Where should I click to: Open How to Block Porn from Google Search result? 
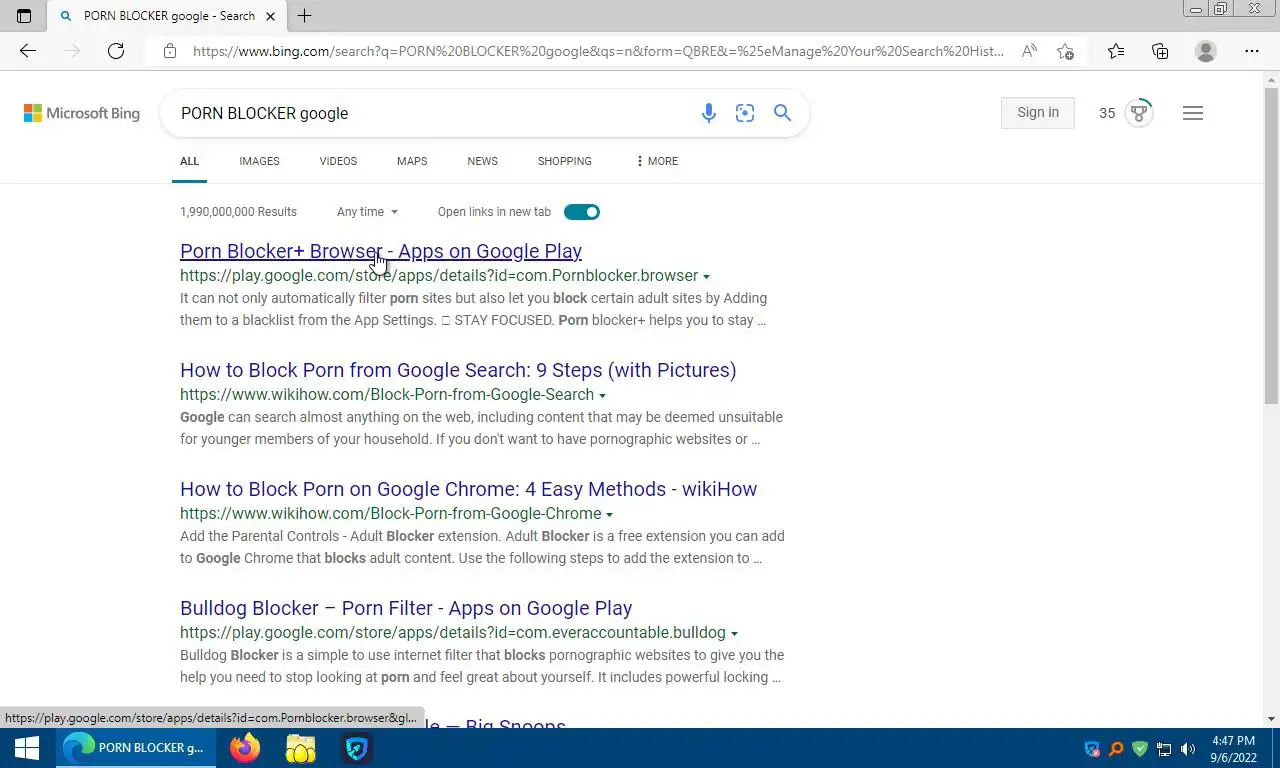[x=458, y=370]
